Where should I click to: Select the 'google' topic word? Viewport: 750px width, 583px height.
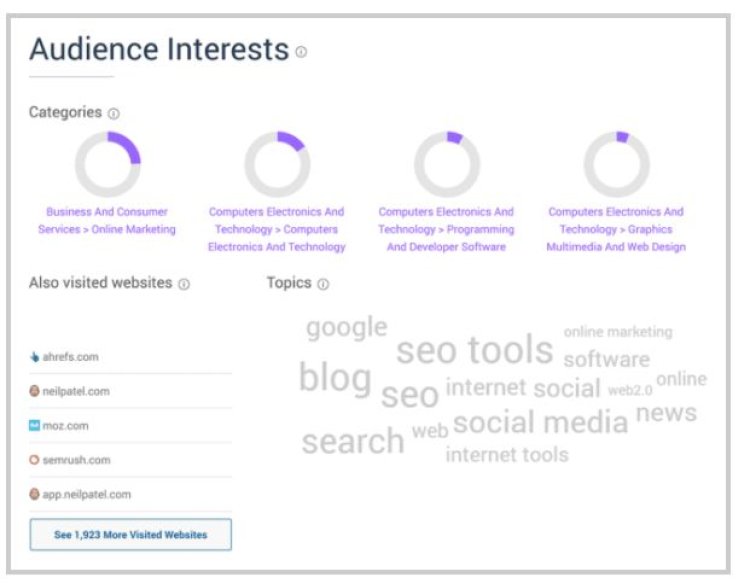(347, 328)
